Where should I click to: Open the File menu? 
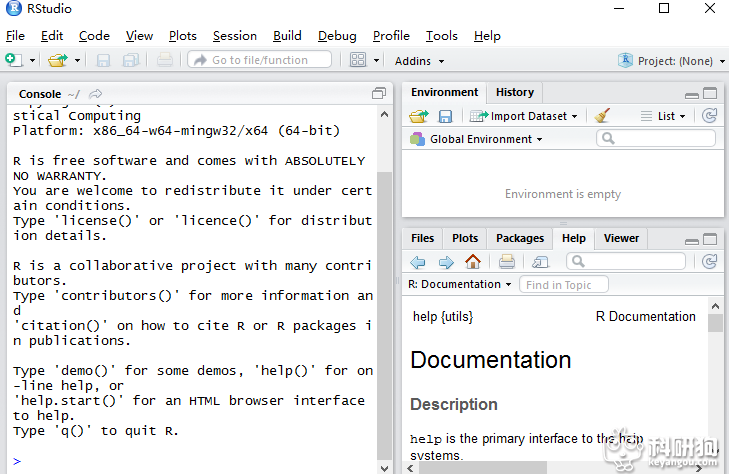pos(15,36)
